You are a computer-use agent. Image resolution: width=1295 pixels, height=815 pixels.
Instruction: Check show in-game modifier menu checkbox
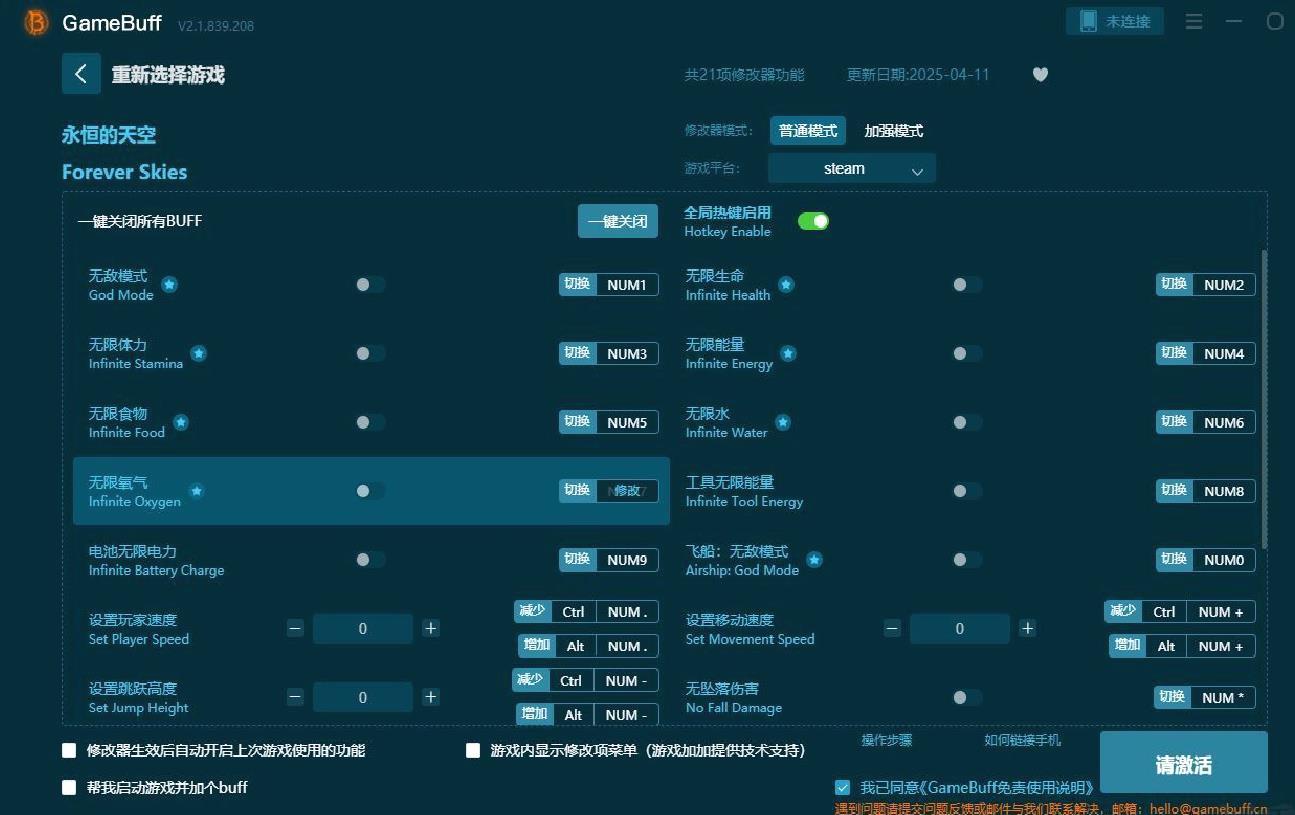pos(473,750)
